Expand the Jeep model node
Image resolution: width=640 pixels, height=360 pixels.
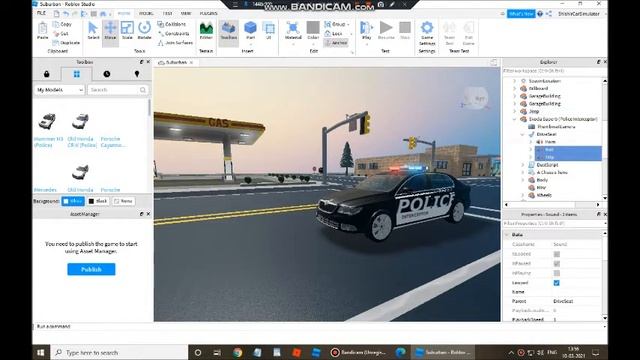click(x=515, y=111)
